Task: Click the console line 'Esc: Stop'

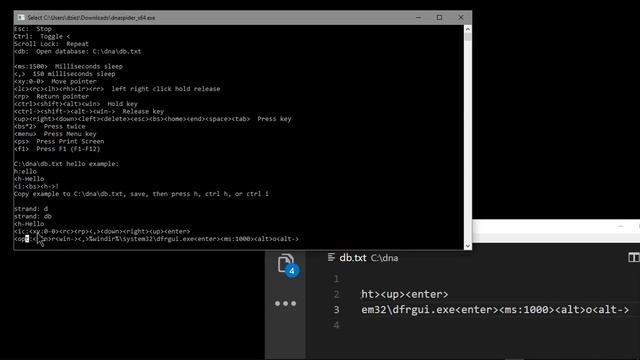Action: pyautogui.click(x=33, y=29)
